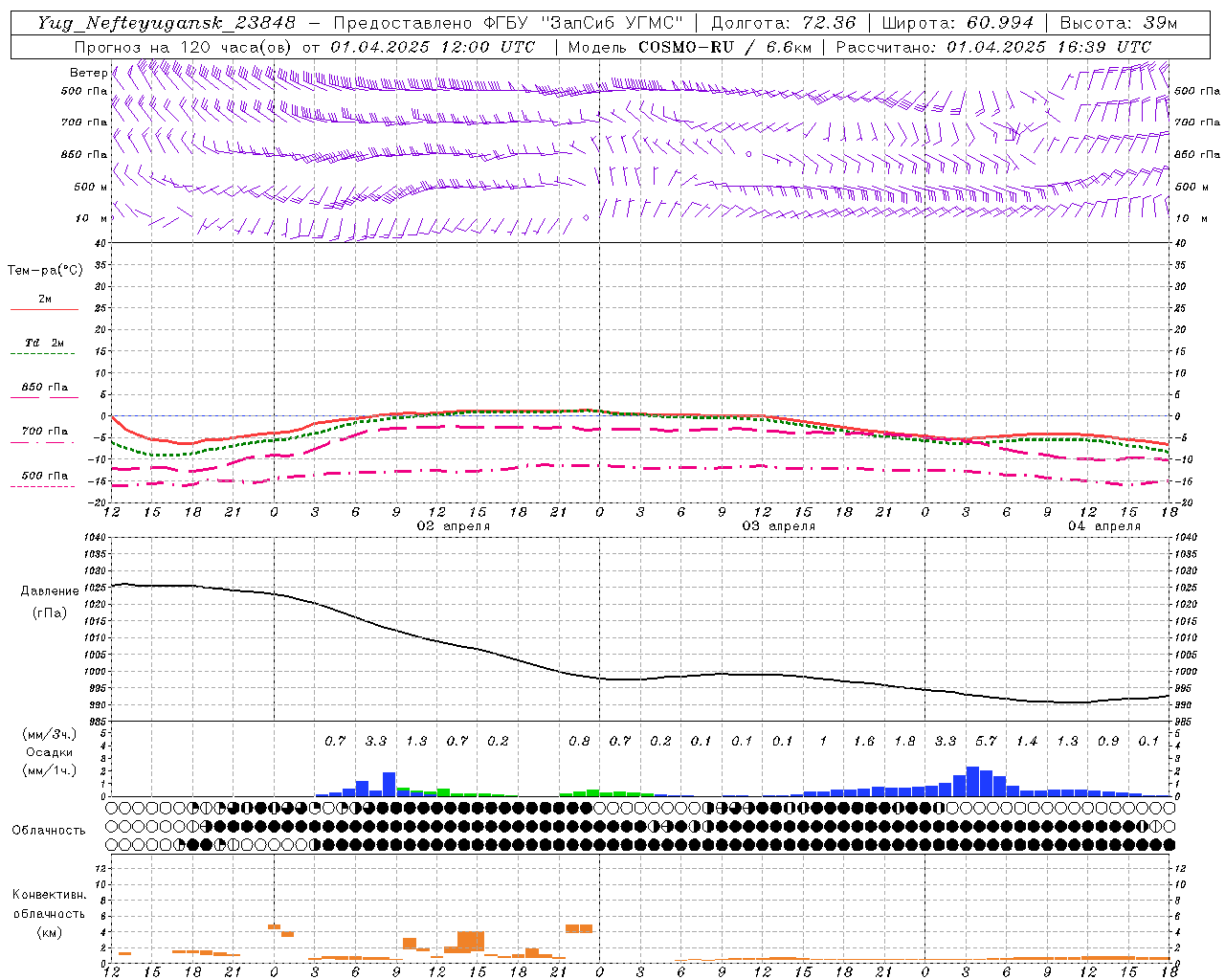Click the 1.4 precipitation value
Image resolution: width=1225 pixels, height=980 pixels.
[1027, 741]
